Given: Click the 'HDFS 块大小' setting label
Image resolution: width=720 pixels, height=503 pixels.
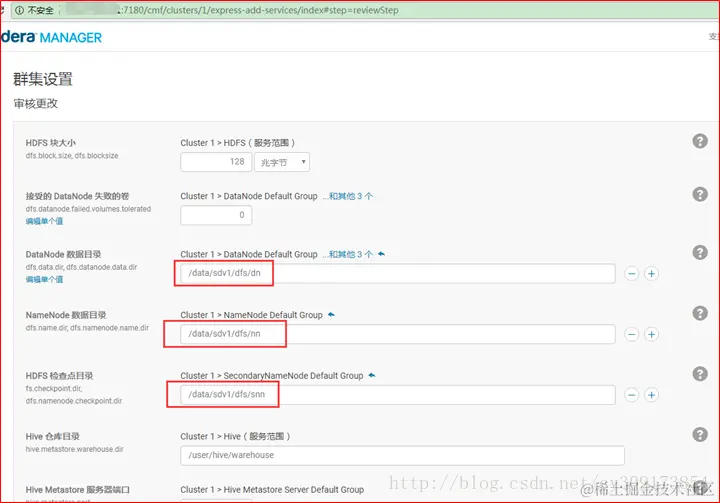Looking at the screenshot, I should tap(51, 143).
